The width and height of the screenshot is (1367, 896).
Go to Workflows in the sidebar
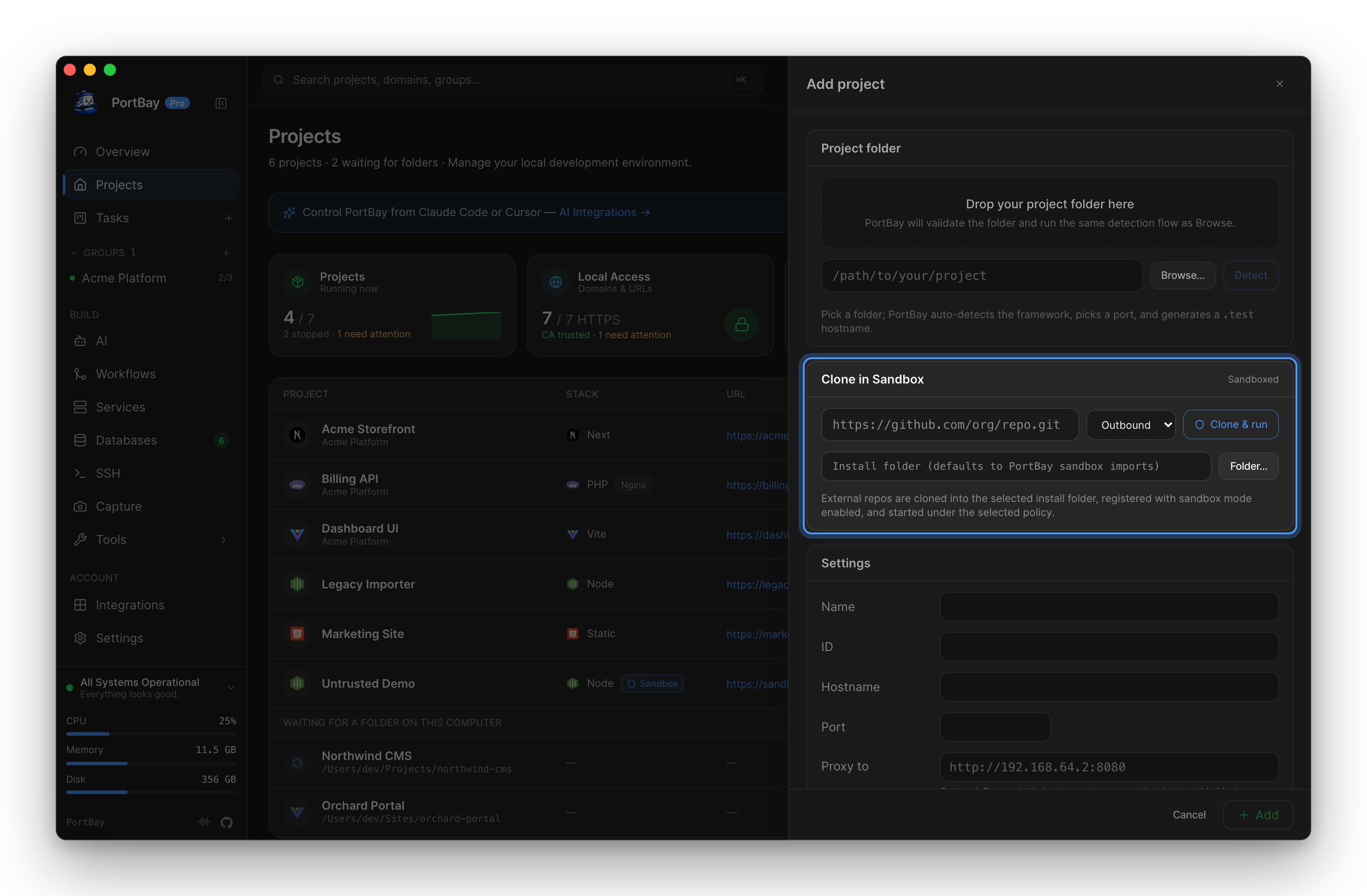(x=151, y=374)
